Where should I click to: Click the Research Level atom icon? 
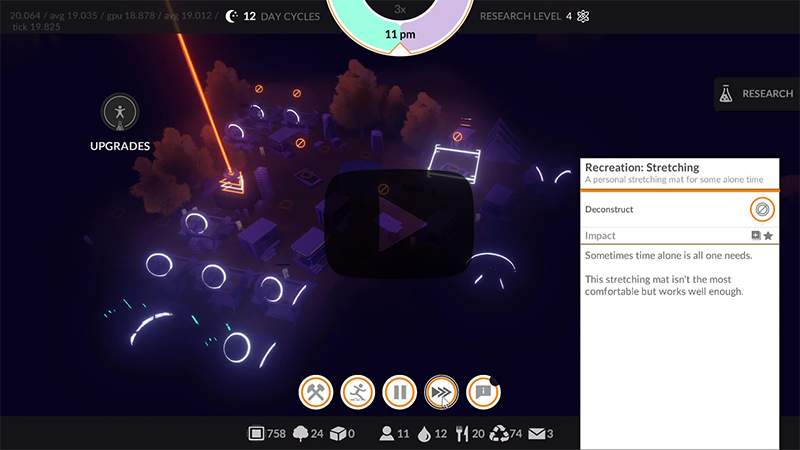(x=584, y=16)
